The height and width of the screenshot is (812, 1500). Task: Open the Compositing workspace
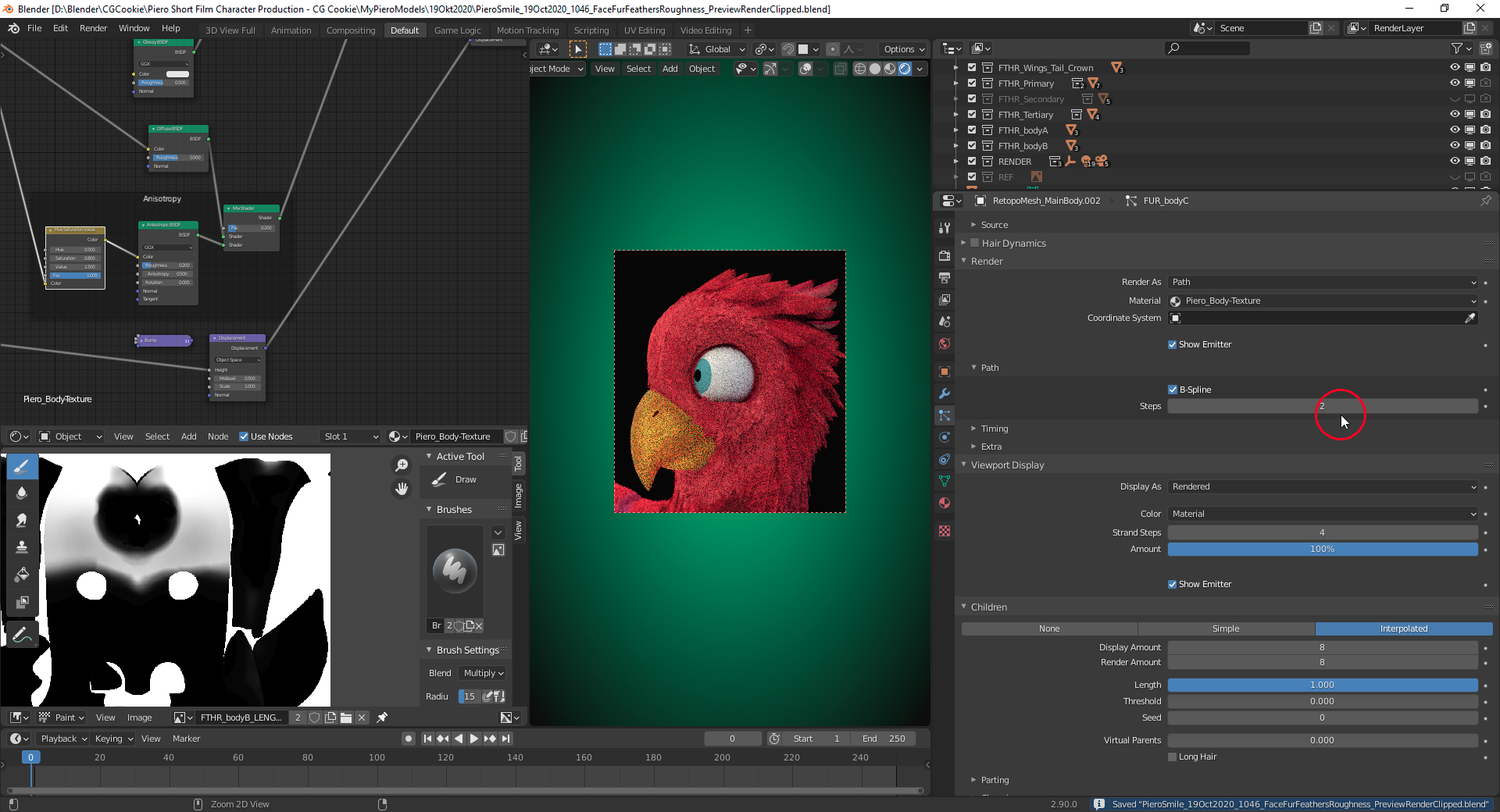click(x=350, y=30)
